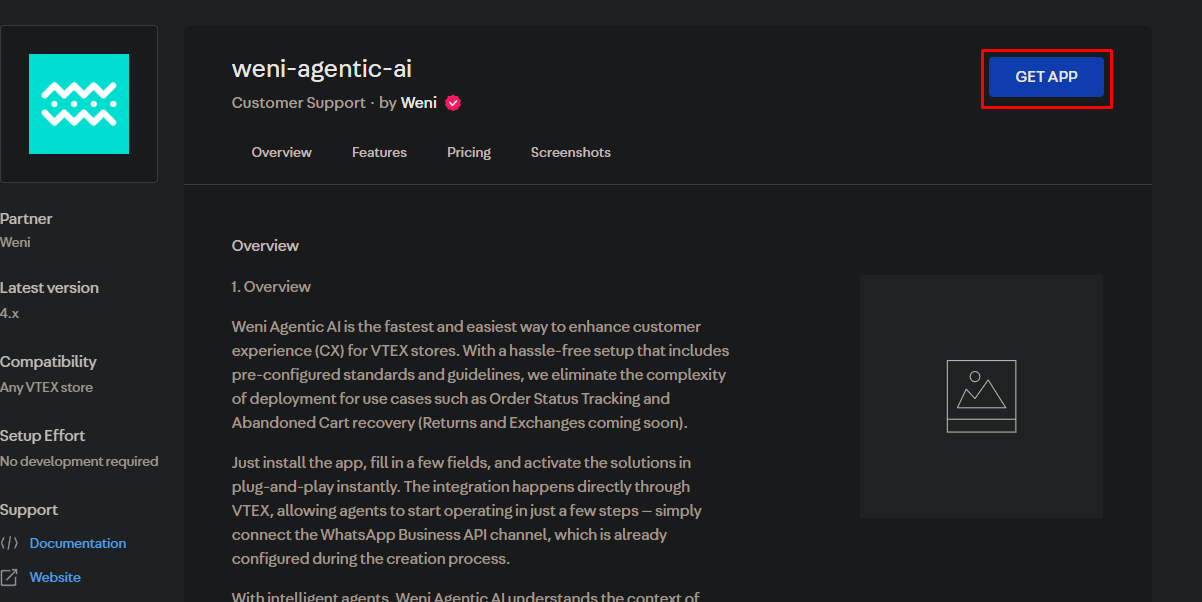Click the Weni wave logo thumbnail
The width and height of the screenshot is (1202, 602).
point(79,104)
